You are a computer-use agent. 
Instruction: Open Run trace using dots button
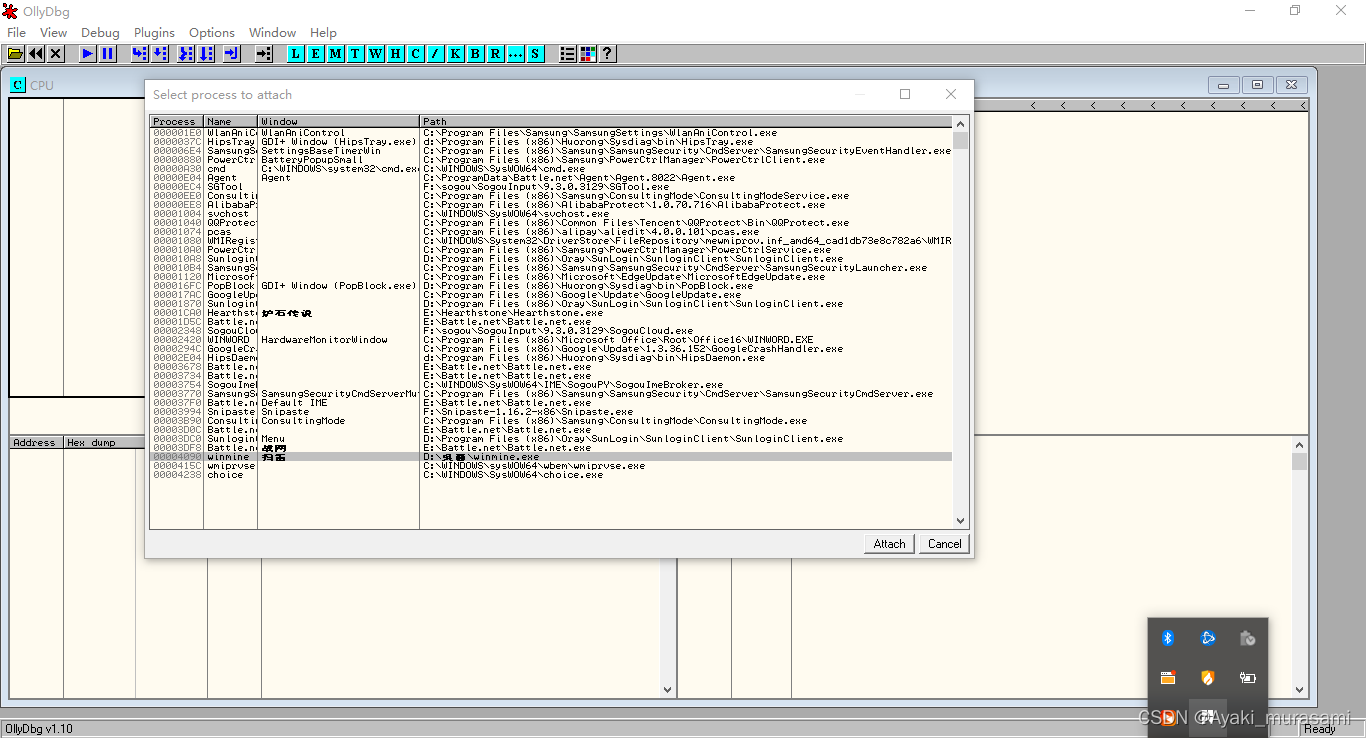coord(516,54)
